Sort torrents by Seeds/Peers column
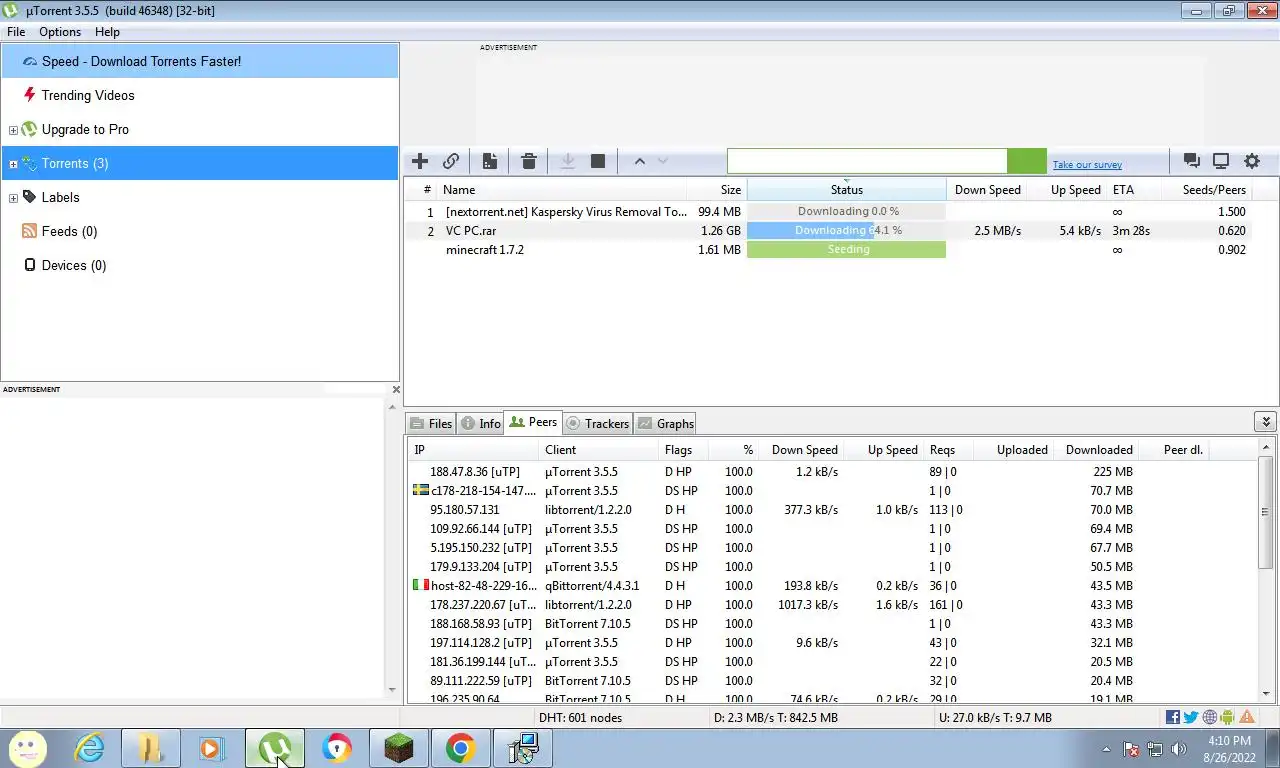The width and height of the screenshot is (1280, 768). point(1207,189)
